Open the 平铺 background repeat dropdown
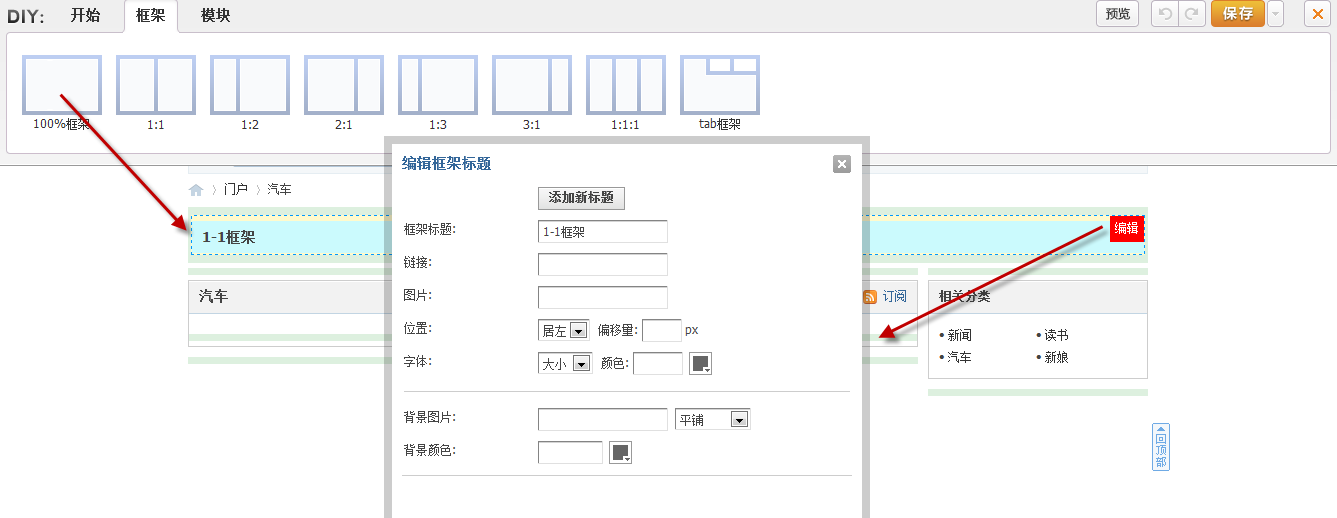Viewport: 1337px width, 518px height. (712, 420)
